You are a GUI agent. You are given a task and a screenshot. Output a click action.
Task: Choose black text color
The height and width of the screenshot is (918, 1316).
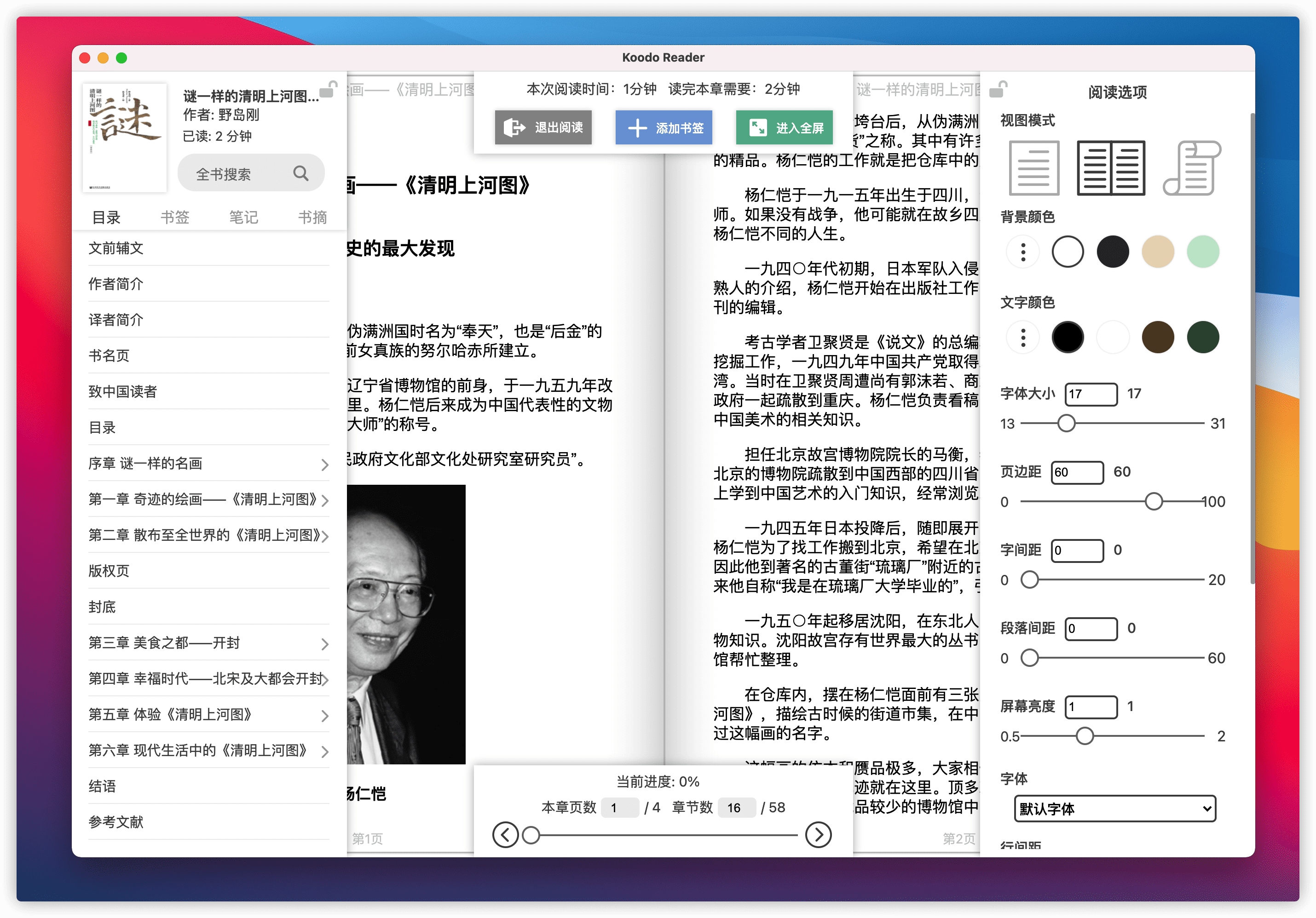point(1067,337)
